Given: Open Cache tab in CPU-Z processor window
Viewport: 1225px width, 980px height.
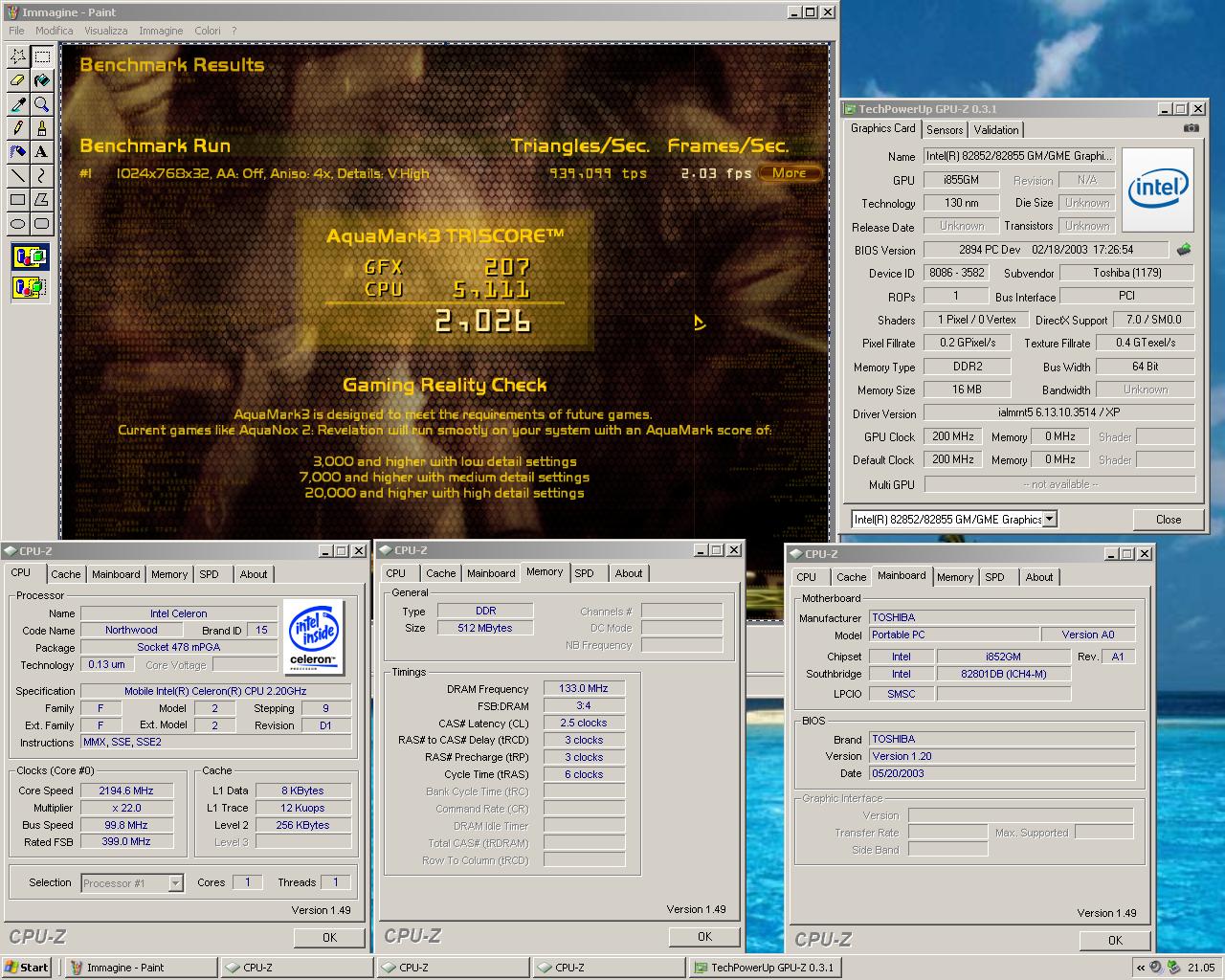Looking at the screenshot, I should (66, 574).
